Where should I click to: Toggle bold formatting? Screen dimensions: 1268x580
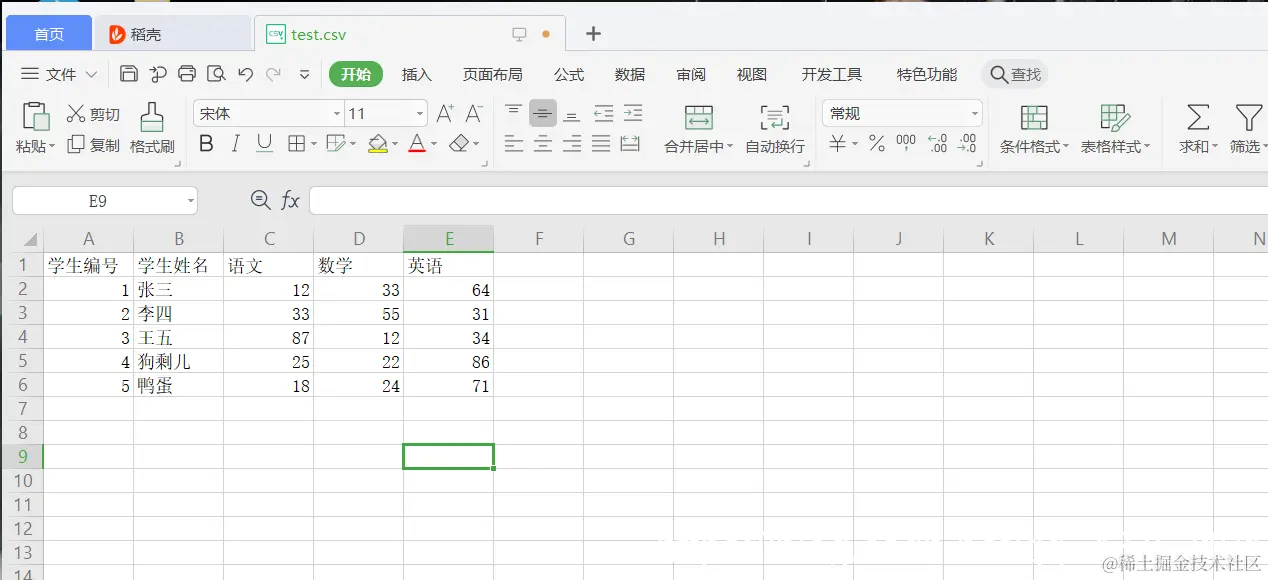207,144
